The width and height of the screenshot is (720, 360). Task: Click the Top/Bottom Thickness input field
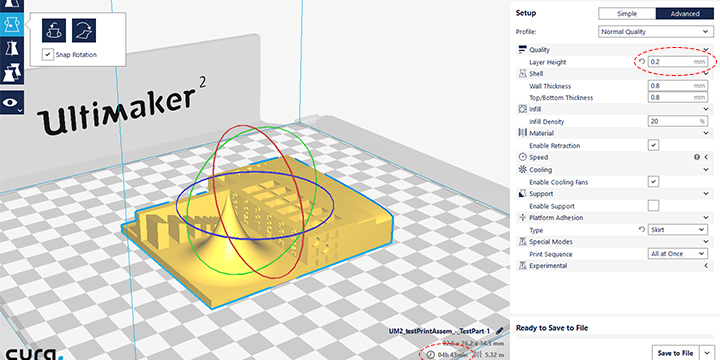(677, 97)
